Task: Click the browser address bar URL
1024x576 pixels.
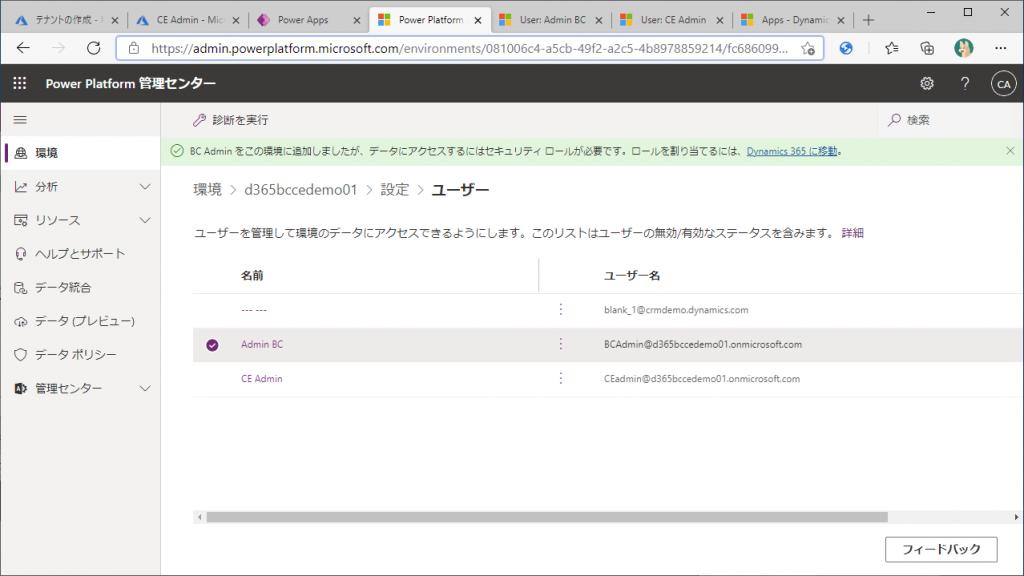Action: [469, 48]
